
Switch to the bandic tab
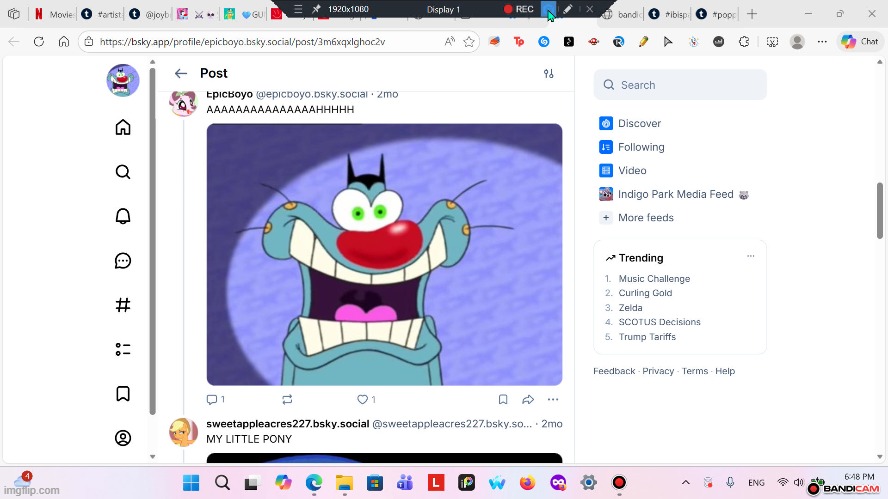click(622, 14)
